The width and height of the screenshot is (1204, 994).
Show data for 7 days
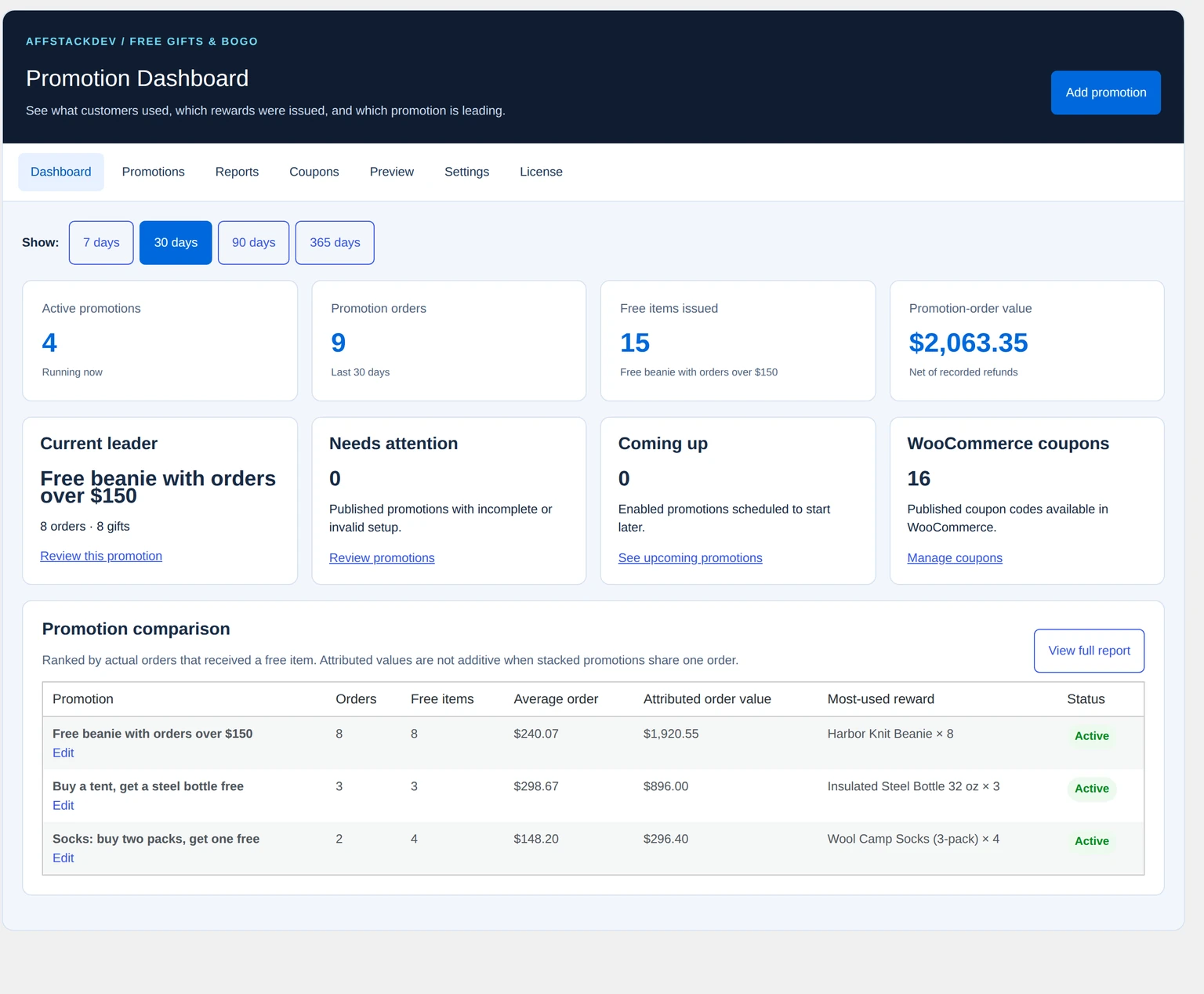pos(101,243)
